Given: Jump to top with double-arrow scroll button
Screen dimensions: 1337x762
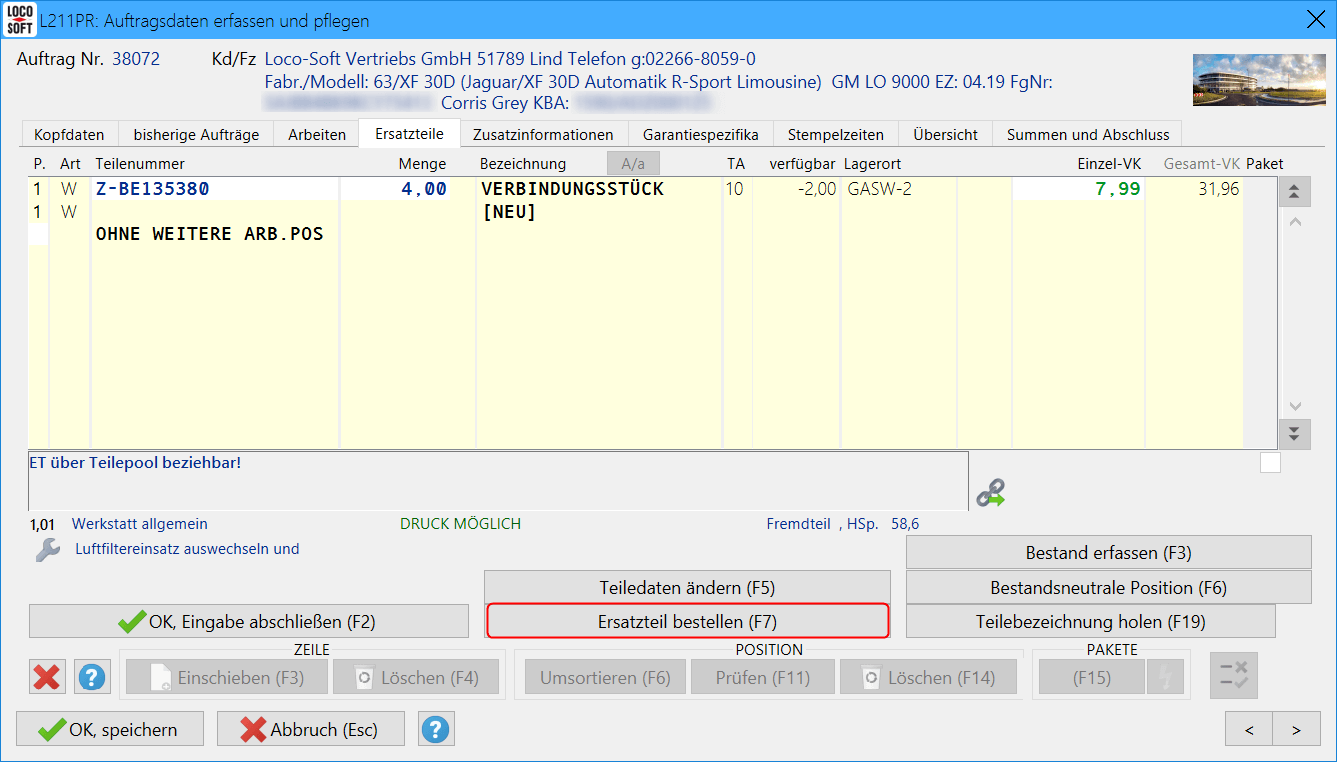Looking at the screenshot, I should coord(1294,193).
